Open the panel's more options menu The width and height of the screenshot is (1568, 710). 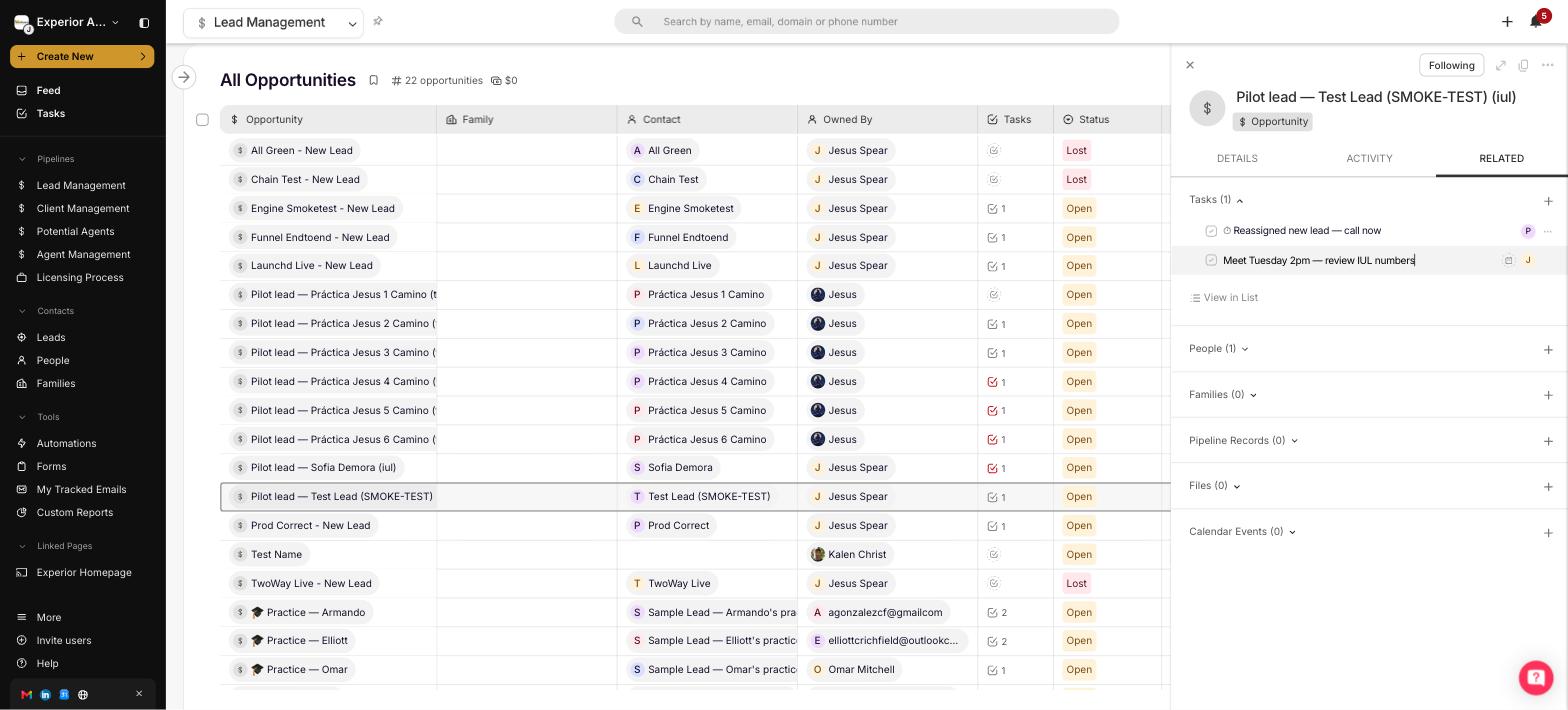1548,65
